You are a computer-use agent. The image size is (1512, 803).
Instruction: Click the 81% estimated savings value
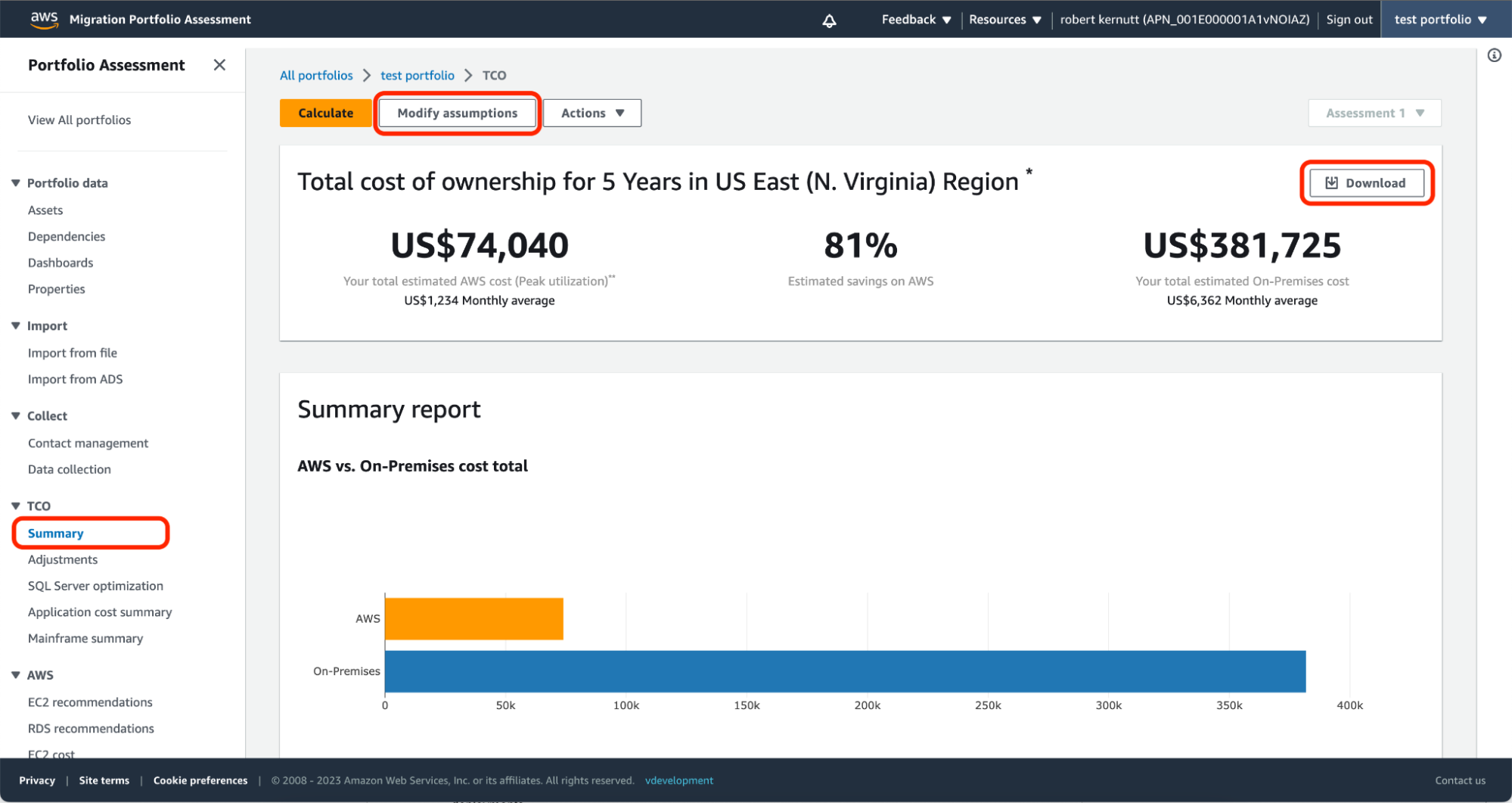pyautogui.click(x=861, y=246)
